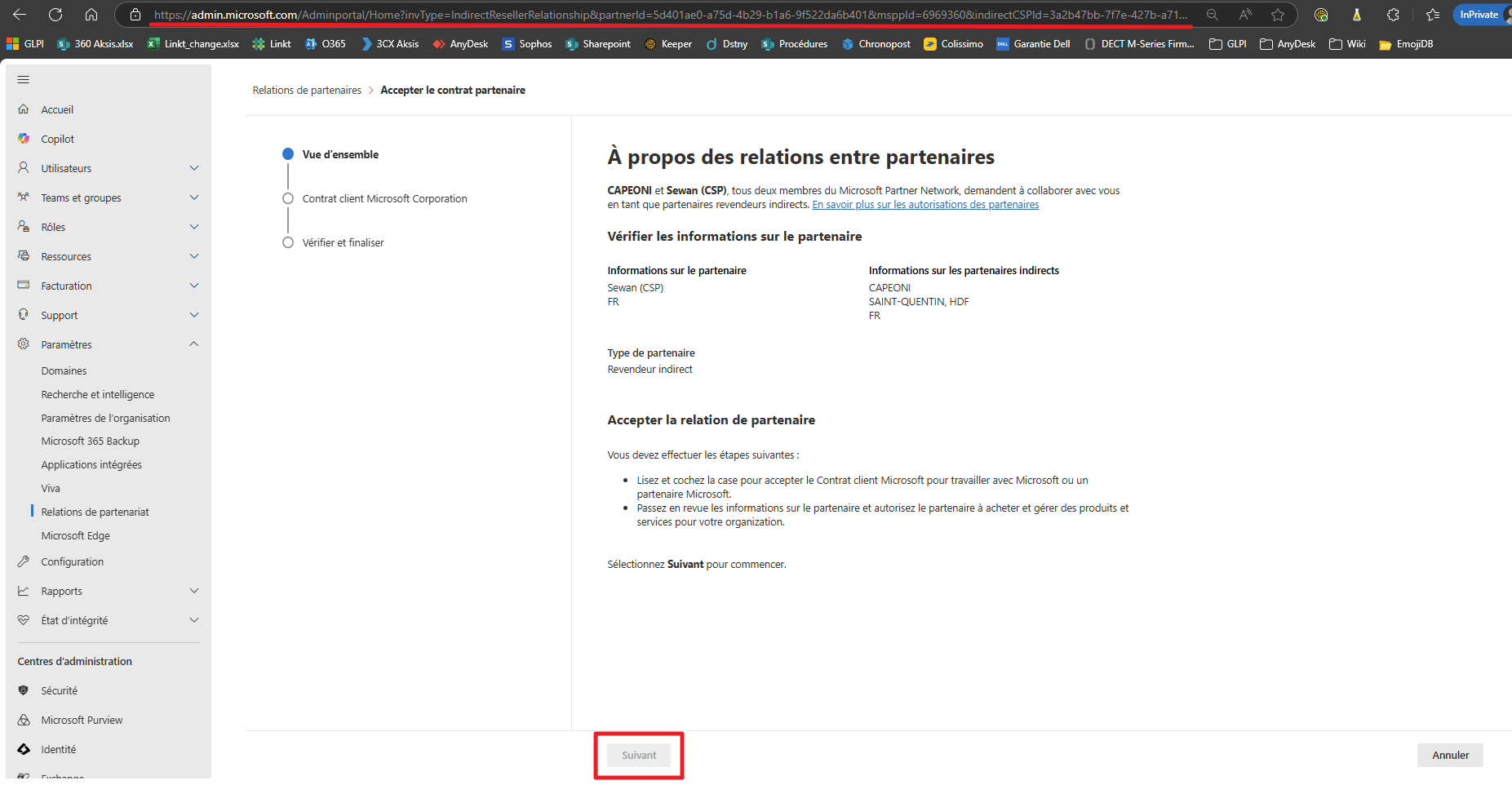Open the Microsoft Purview icon
This screenshot has width=1512, height=785.
(x=24, y=720)
